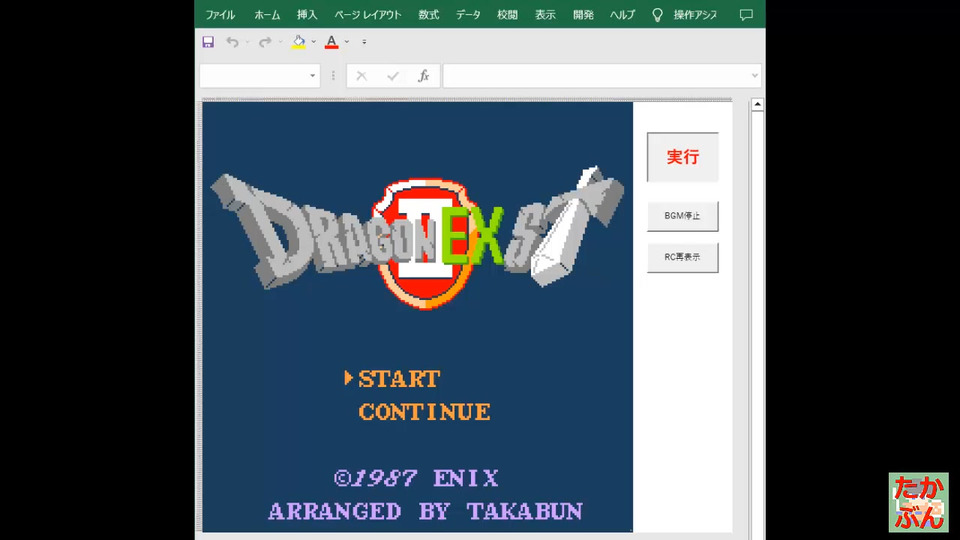Screen dimensions: 960x540
Task: Switch to the ヘルプ ribbon tab
Action: click(x=622, y=15)
